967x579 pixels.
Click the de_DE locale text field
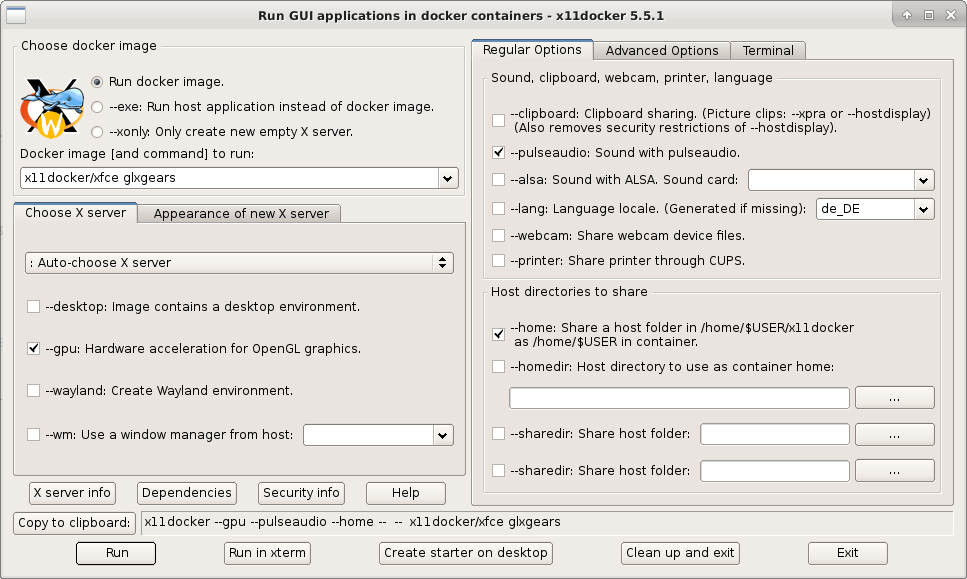click(x=865, y=209)
